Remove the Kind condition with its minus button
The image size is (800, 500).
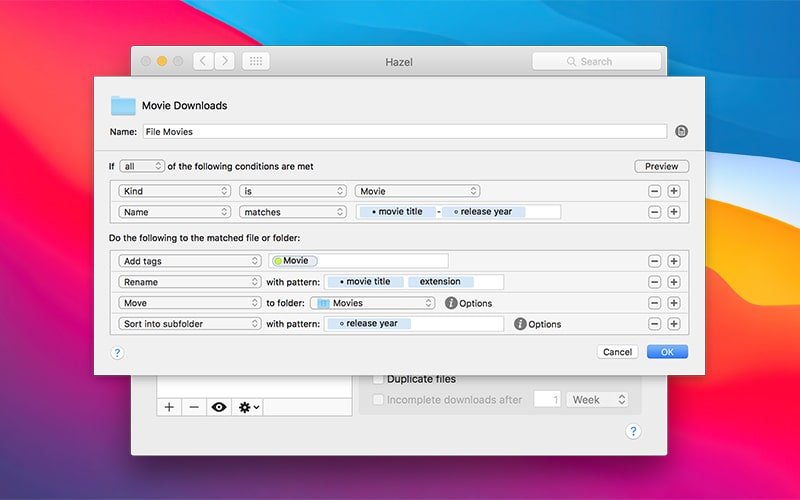click(654, 191)
